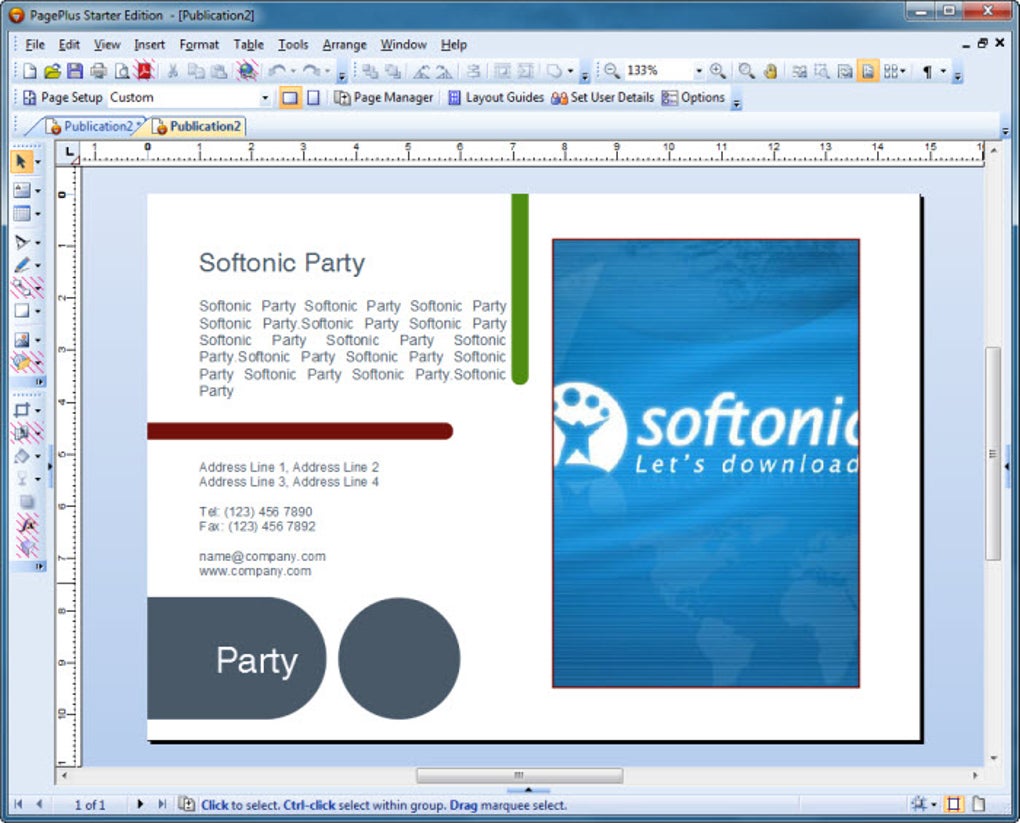Click the New Publication icon
The image size is (1020, 823).
pyautogui.click(x=29, y=71)
